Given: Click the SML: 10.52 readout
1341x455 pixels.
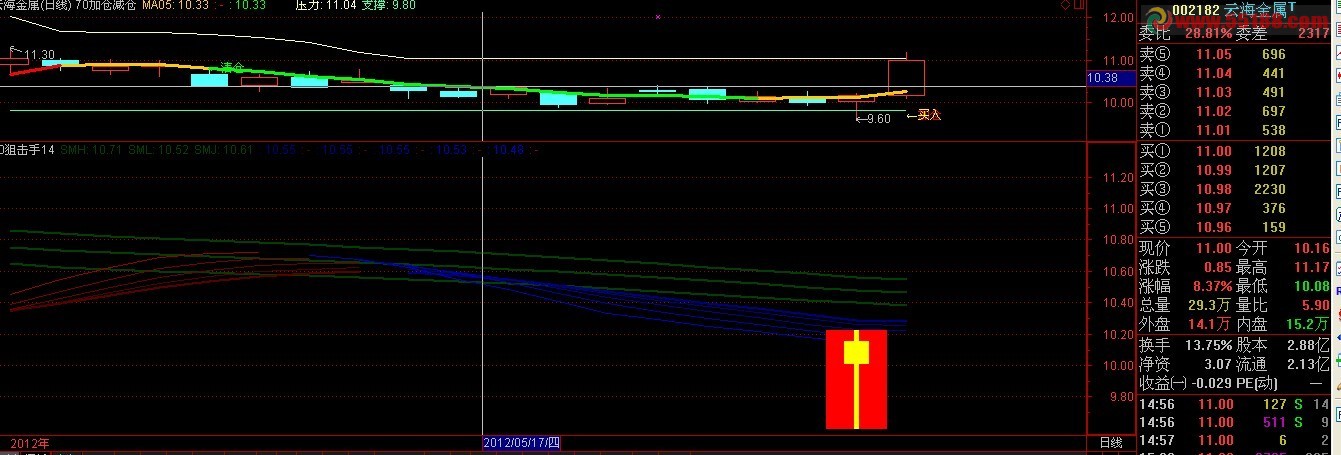Looking at the screenshot, I should 158,150.
